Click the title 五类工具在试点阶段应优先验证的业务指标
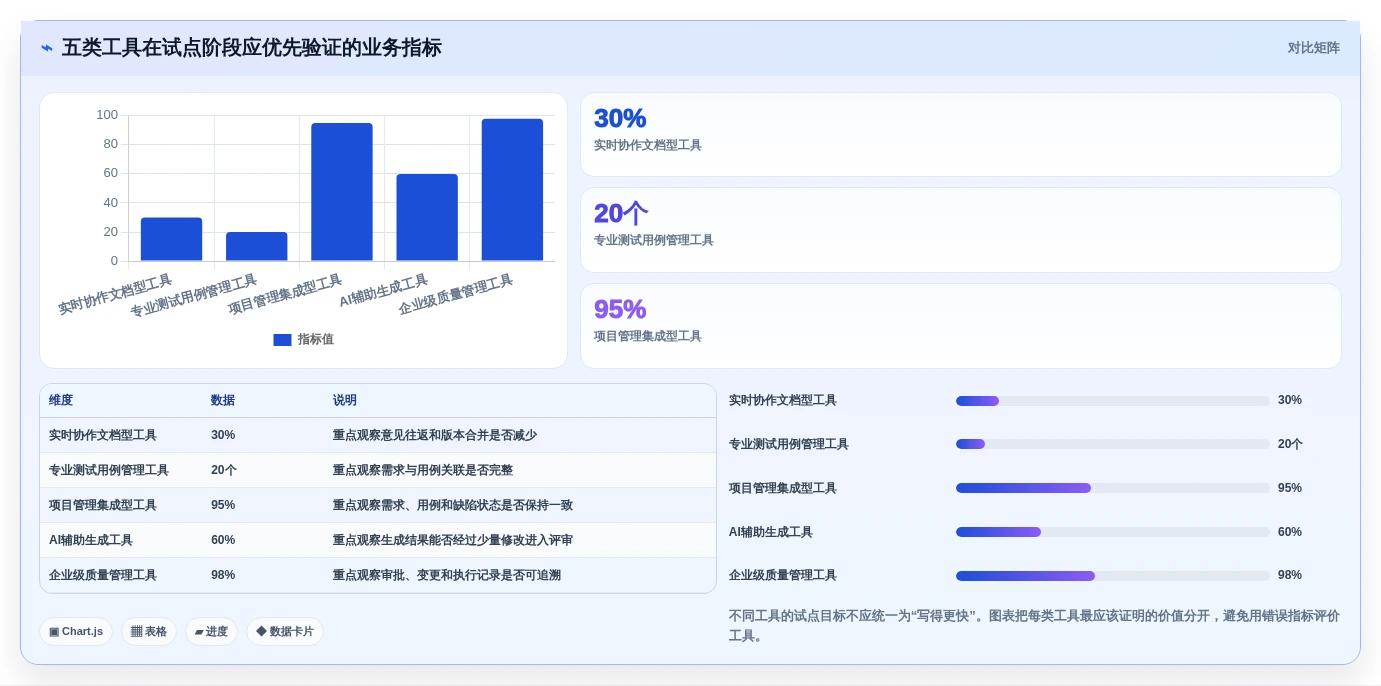1381x686 pixels. coord(251,48)
